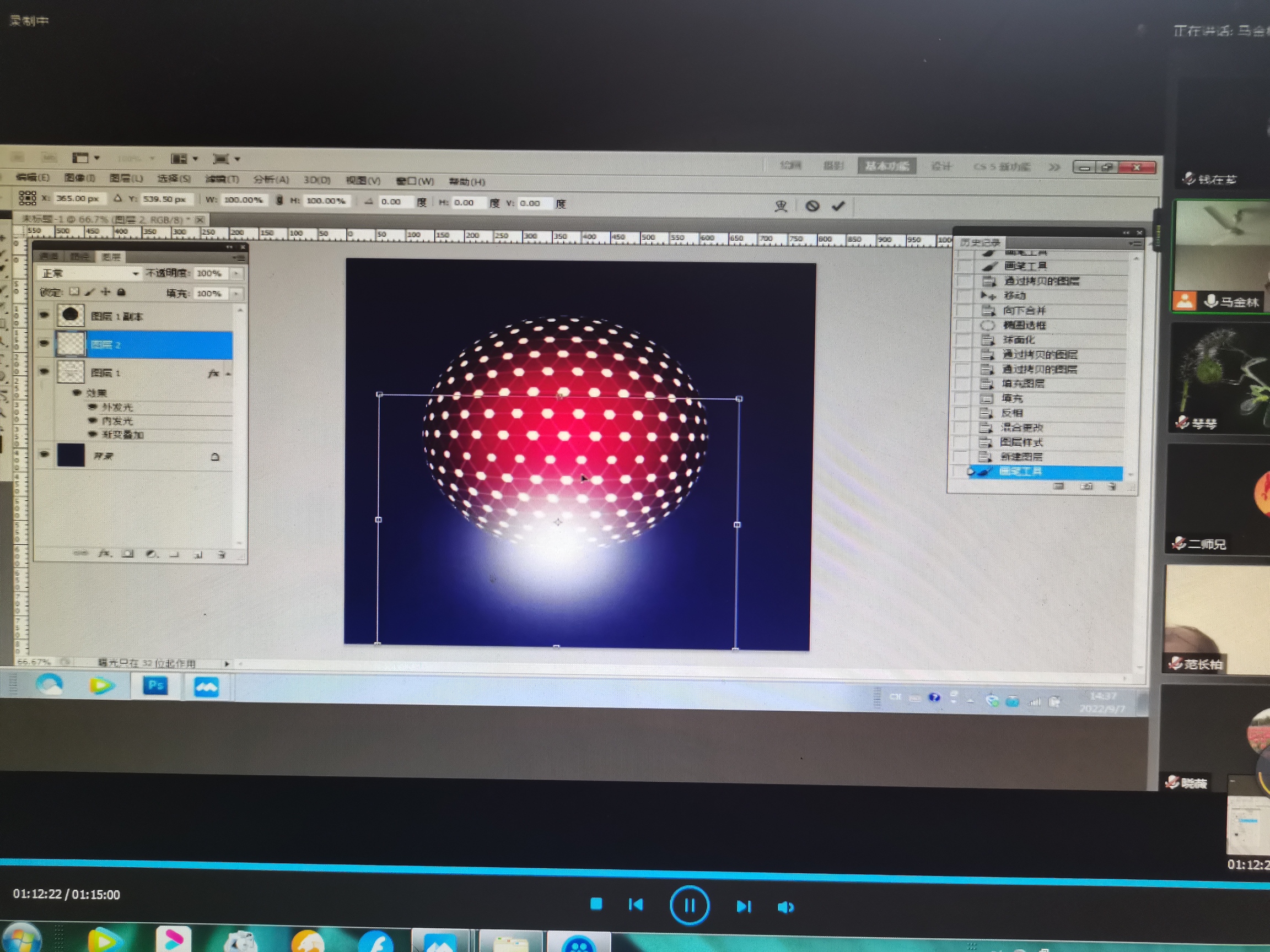
Task: Open the screen mode dropdown in application bar
Action: click(227, 159)
